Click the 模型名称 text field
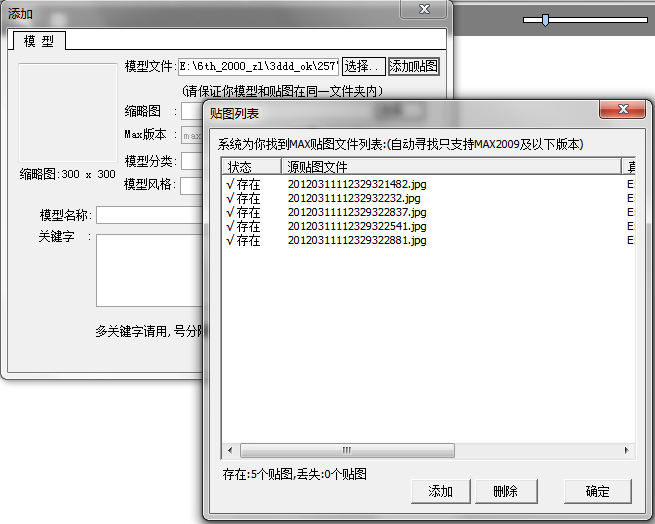 pos(150,215)
